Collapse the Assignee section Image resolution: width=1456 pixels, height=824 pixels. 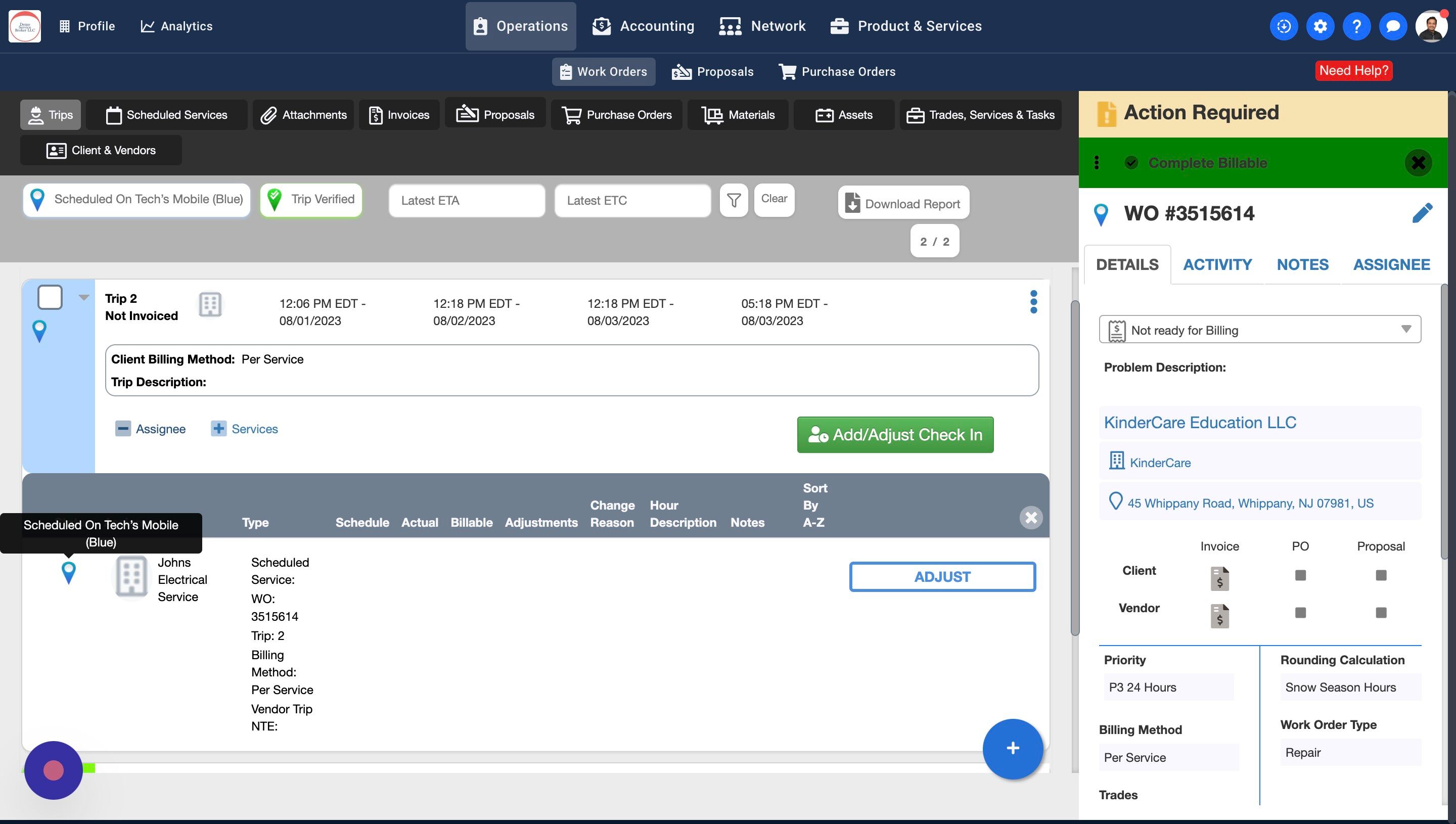tap(123, 428)
